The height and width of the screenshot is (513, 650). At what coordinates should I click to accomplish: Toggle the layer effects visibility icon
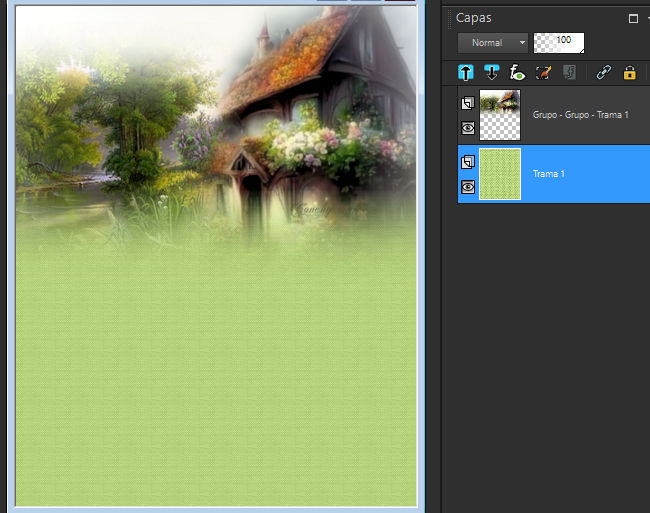click(x=517, y=73)
